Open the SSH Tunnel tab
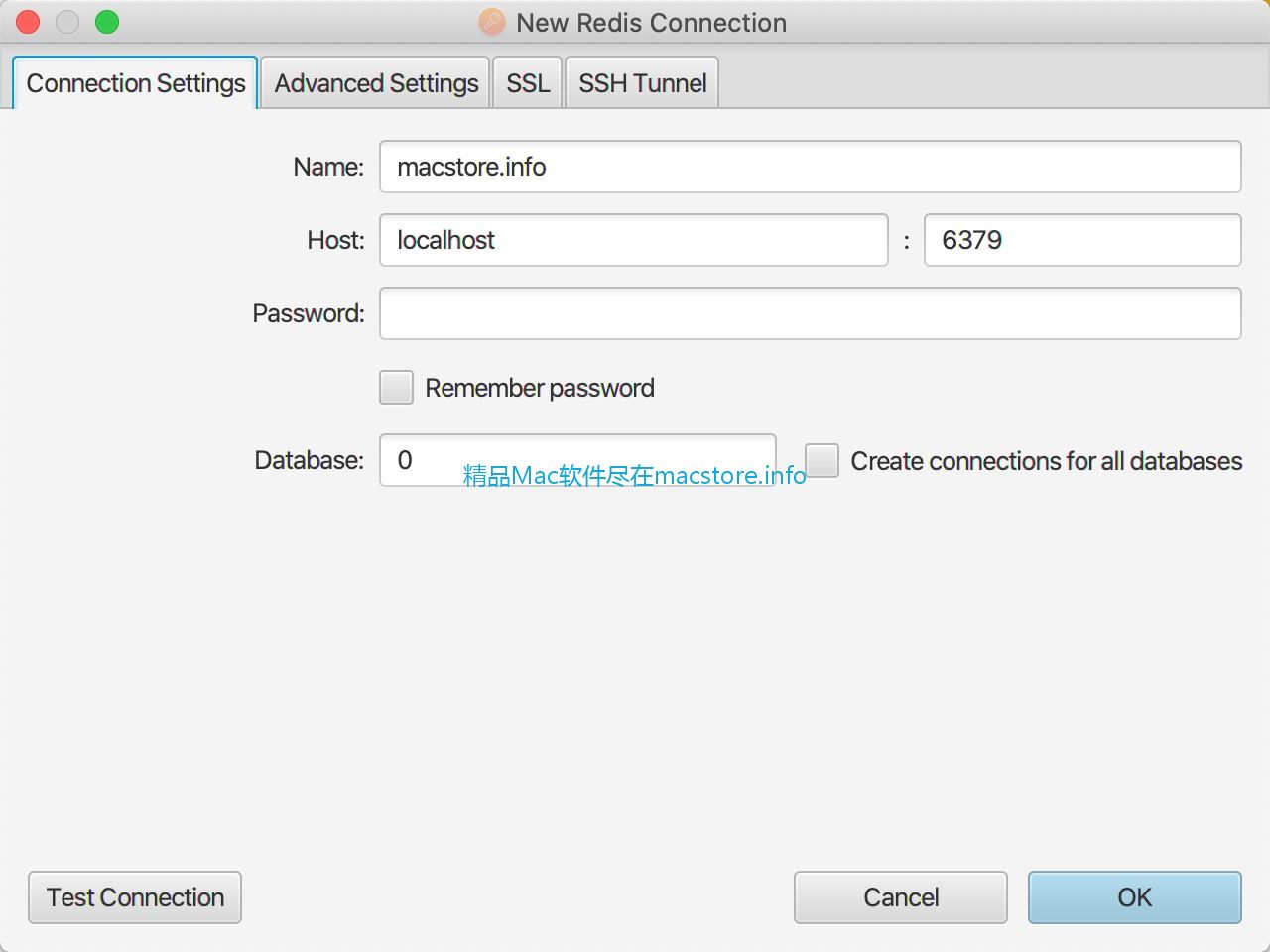The width and height of the screenshot is (1270, 952). 642,83
